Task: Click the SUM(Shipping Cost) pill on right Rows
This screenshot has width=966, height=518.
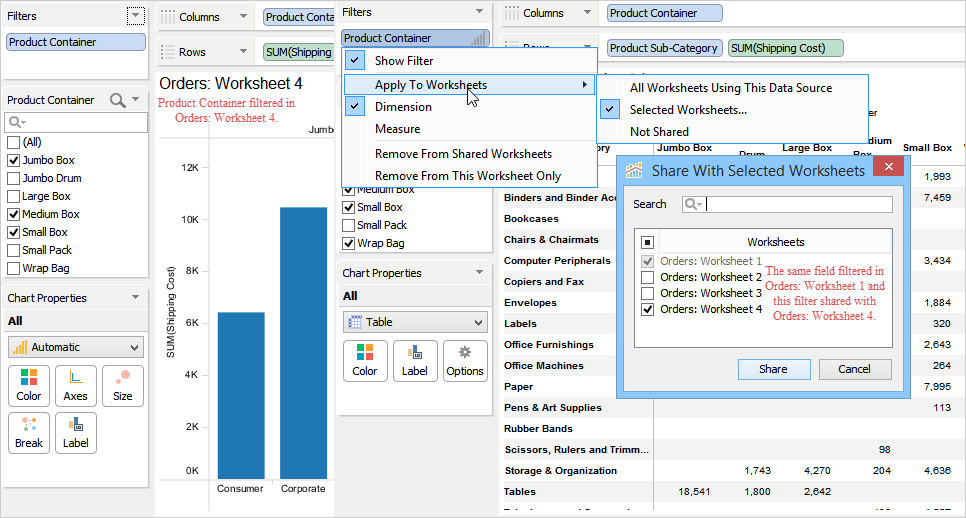Action: pos(785,48)
